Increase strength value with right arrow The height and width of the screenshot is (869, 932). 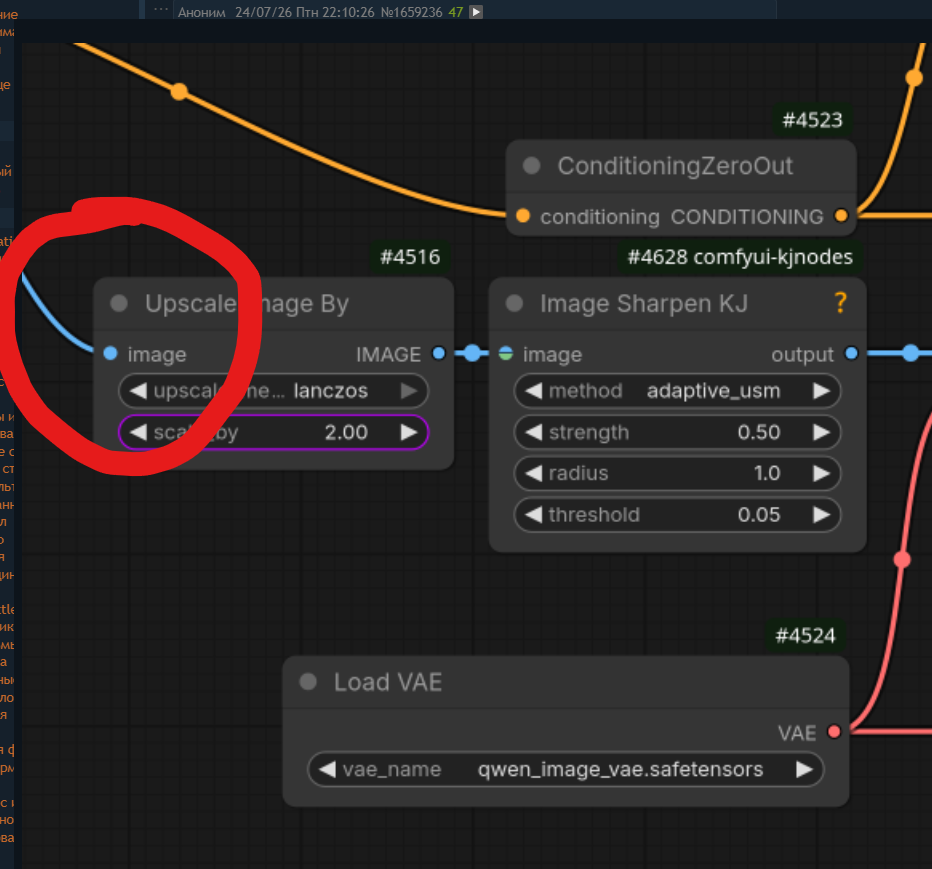point(821,432)
